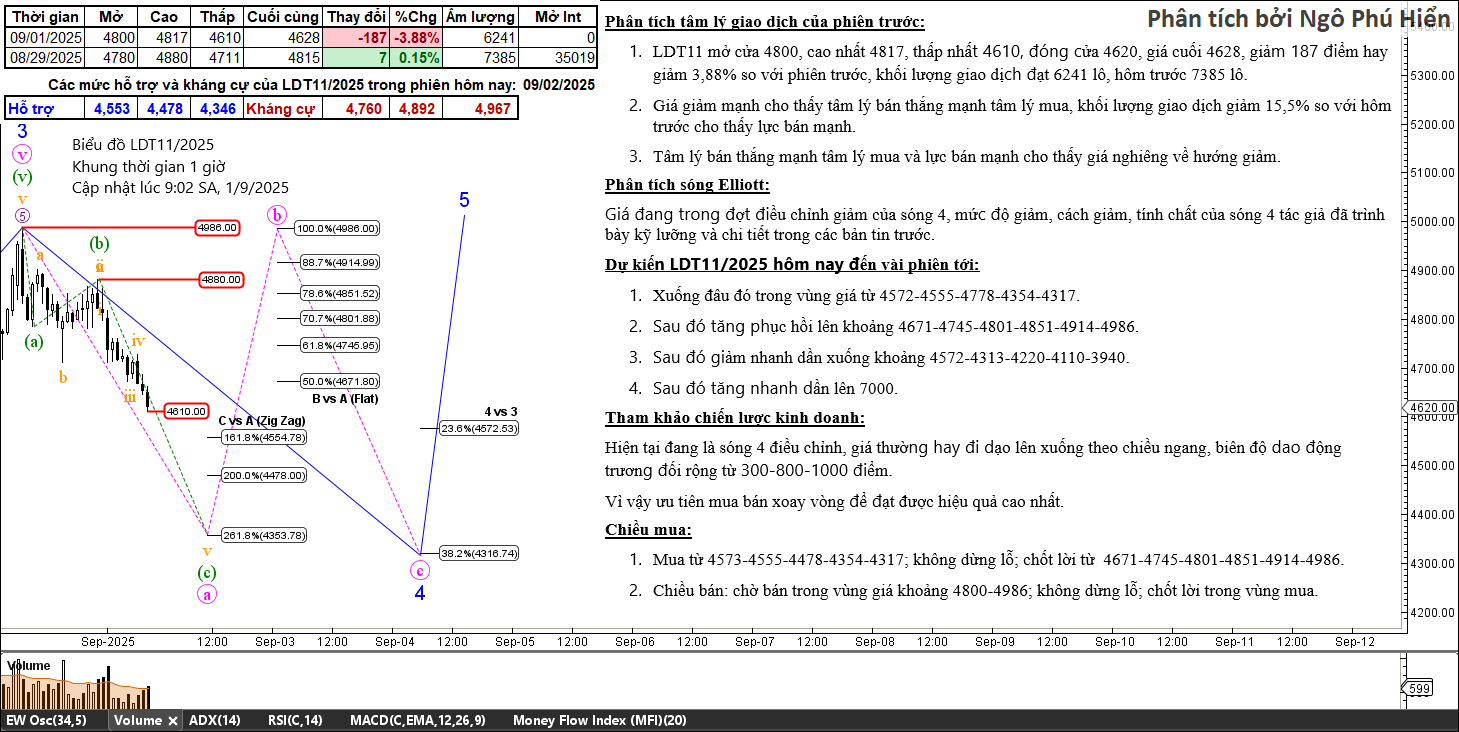Click the pink circled b wave label
Image resolution: width=1459 pixels, height=732 pixels.
[278, 214]
